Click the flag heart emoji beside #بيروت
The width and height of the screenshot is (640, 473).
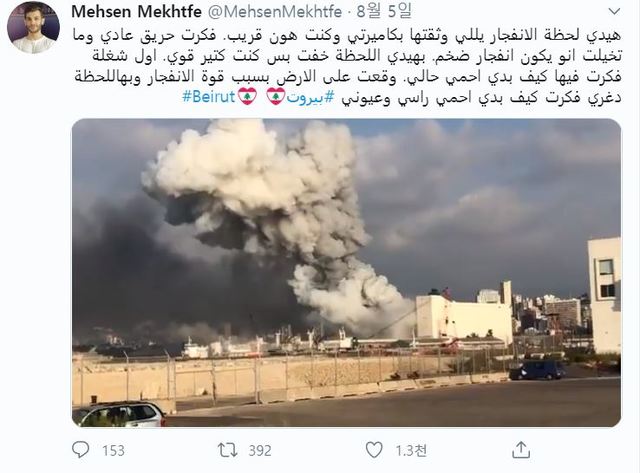click(x=276, y=97)
